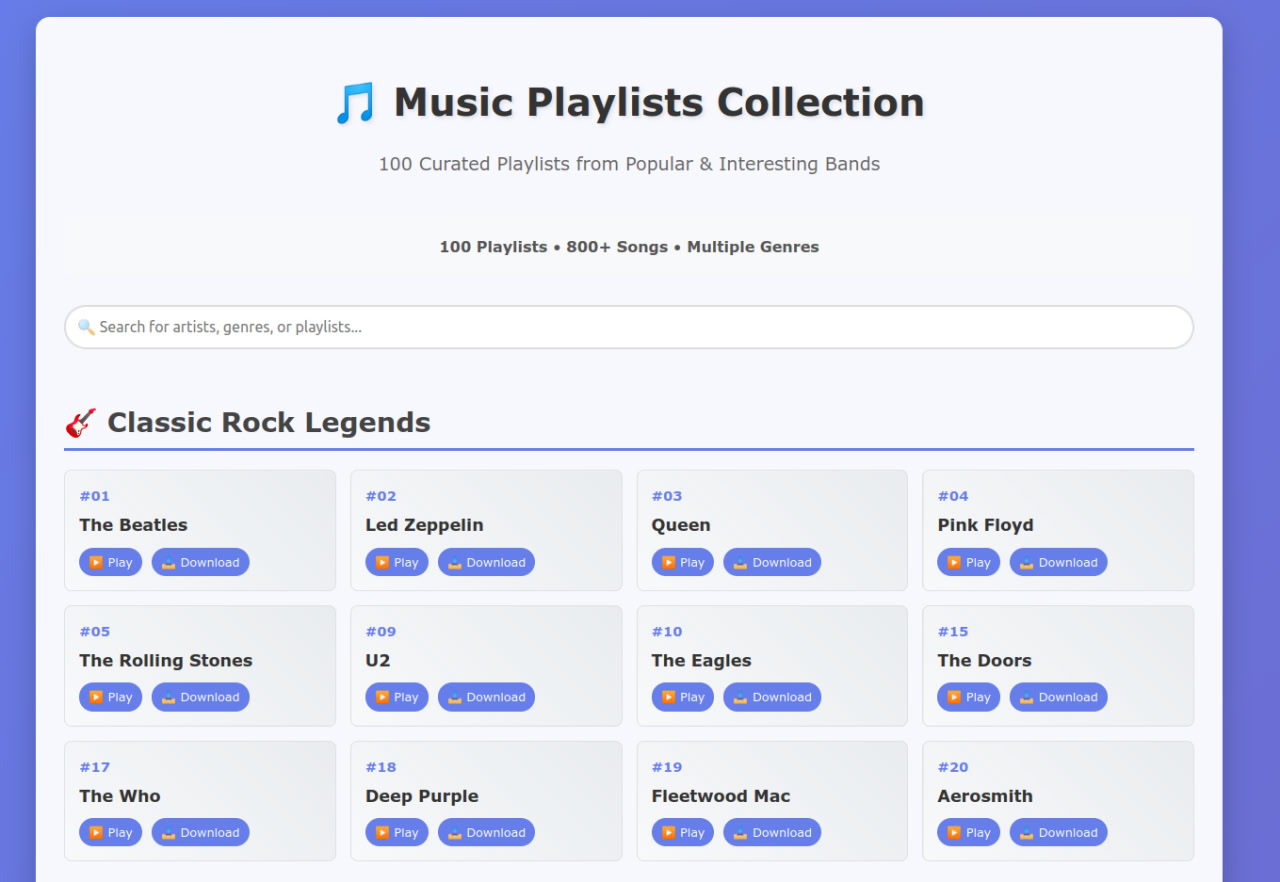
Task: Play the U2 playlist
Action: coord(397,697)
